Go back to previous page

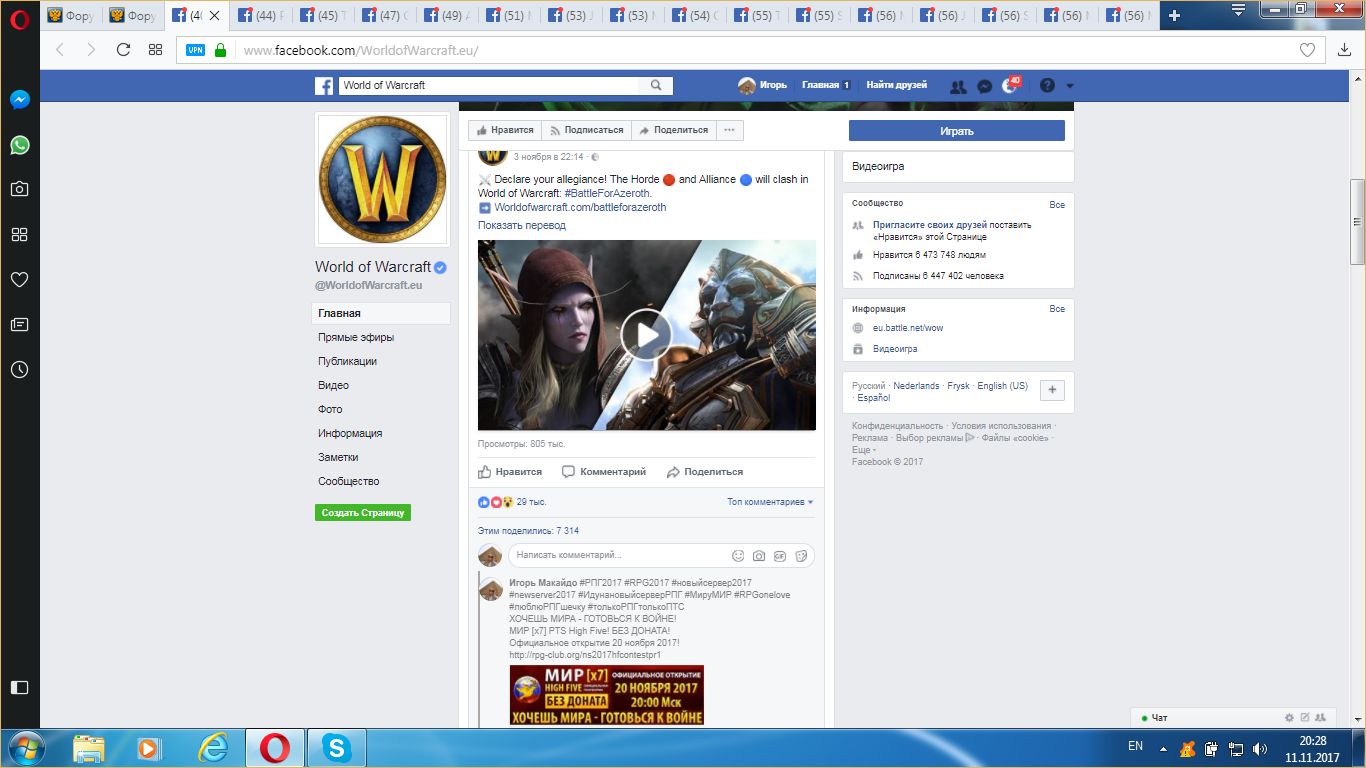(x=60, y=50)
